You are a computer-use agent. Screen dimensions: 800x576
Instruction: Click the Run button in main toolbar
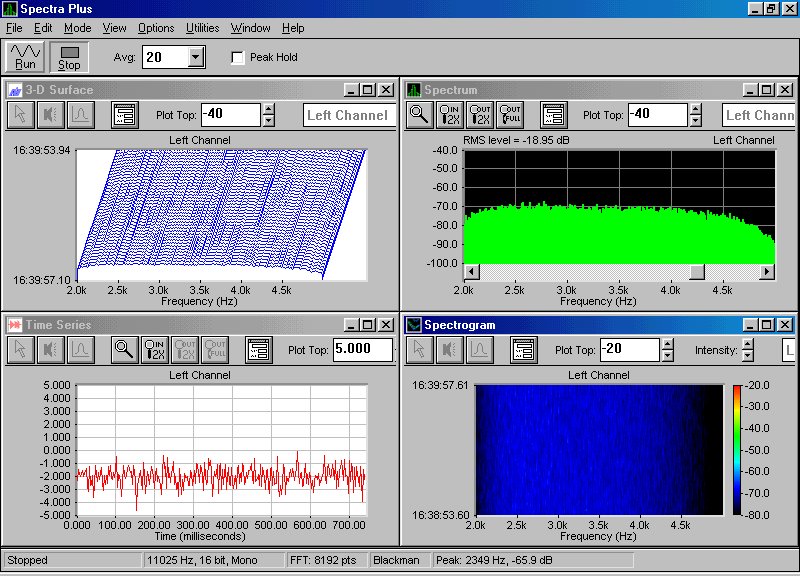[x=25, y=57]
